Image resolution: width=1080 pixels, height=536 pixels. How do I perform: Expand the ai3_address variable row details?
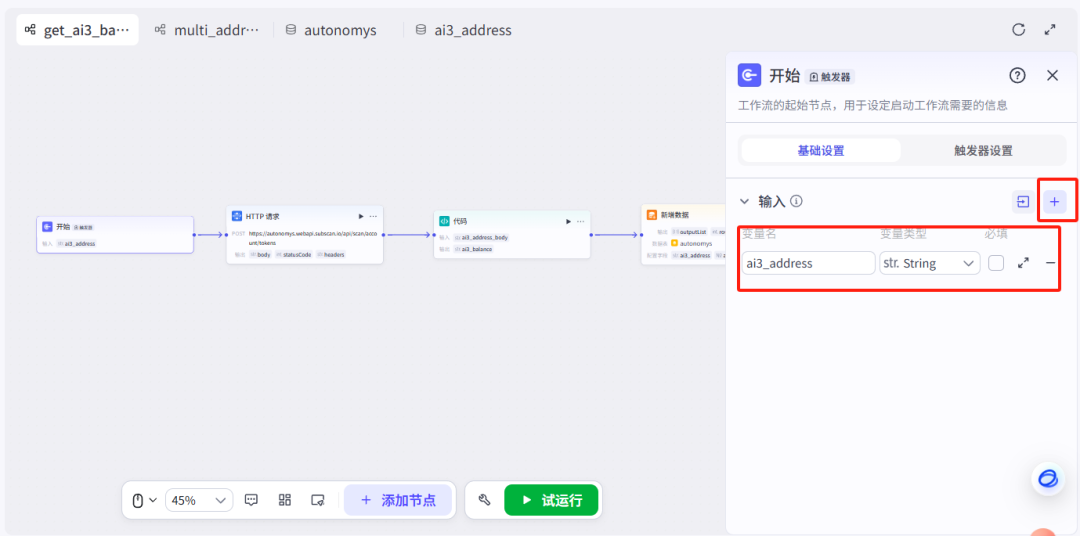1024,263
